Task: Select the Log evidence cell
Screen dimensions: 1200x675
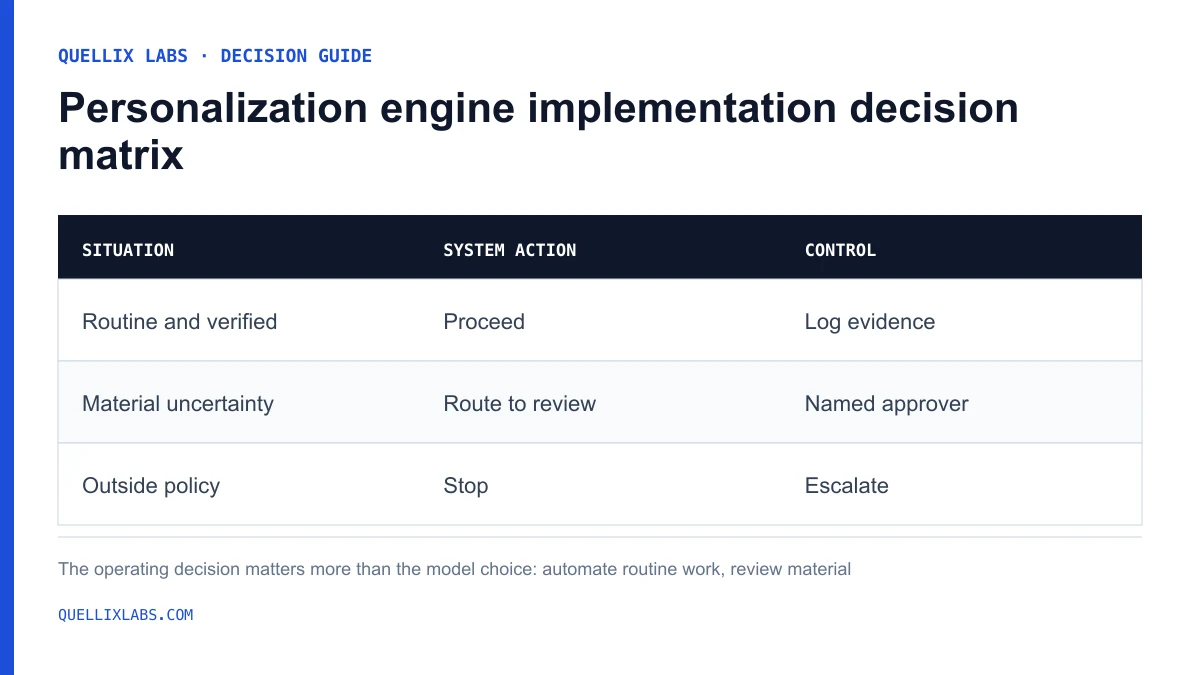Action: click(x=870, y=322)
